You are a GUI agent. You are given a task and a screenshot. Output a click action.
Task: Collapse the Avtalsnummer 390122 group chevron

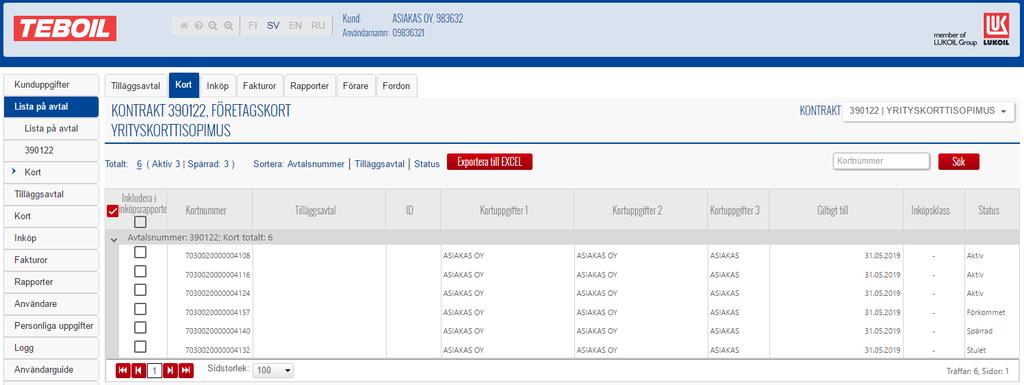point(114,239)
